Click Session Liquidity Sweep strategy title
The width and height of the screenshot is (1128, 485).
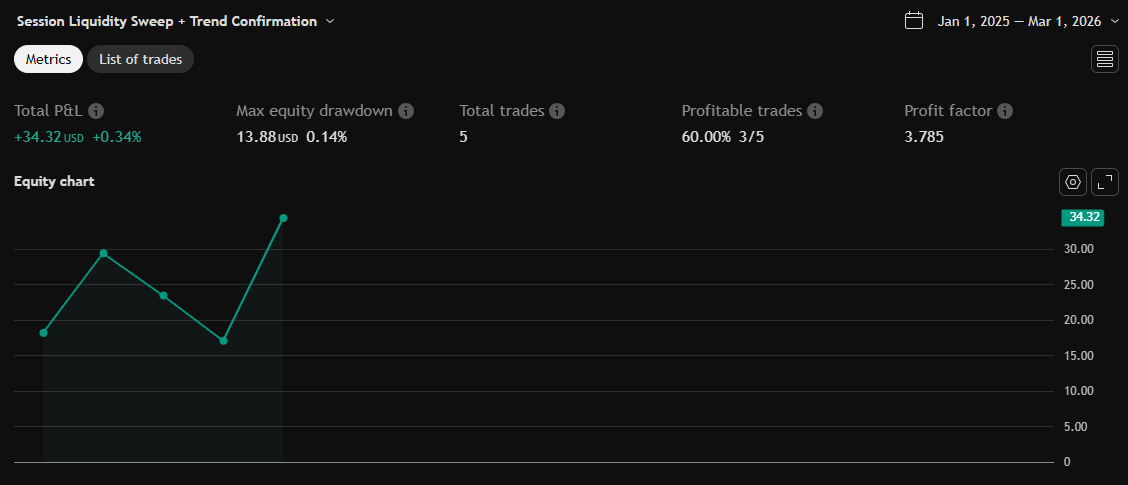[x=167, y=21]
